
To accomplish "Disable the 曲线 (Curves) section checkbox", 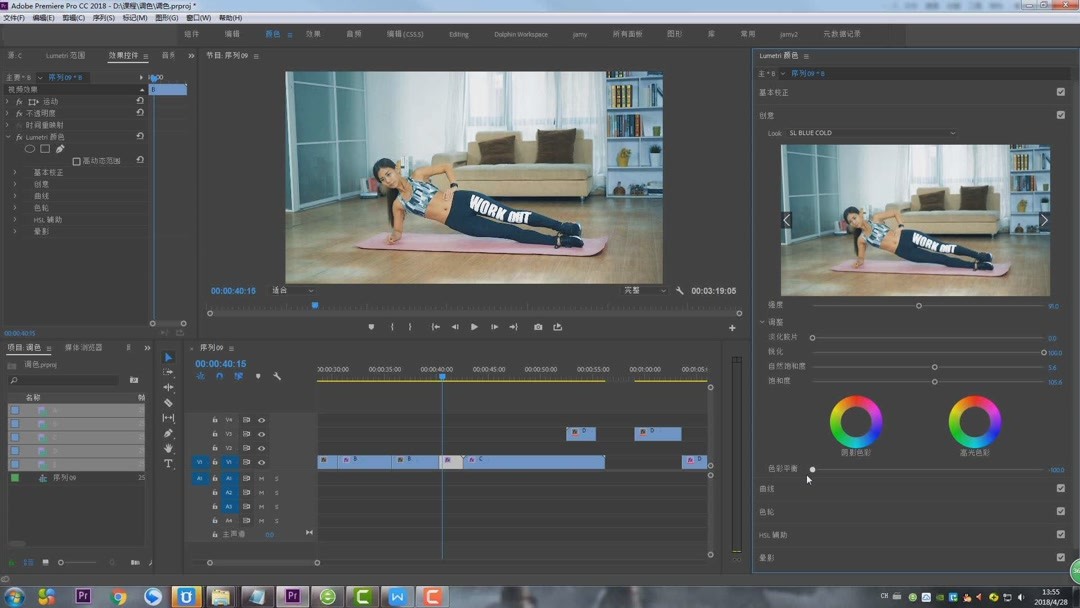I will (1061, 488).
